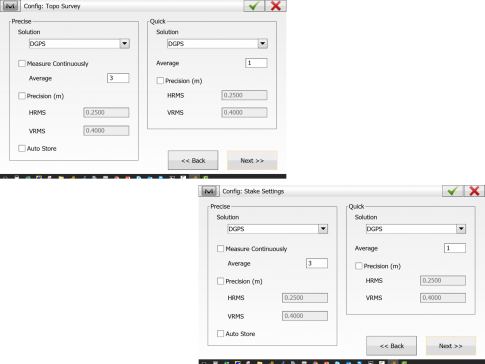Click Quick HRMS field in Stake Settings

[x=443, y=281]
